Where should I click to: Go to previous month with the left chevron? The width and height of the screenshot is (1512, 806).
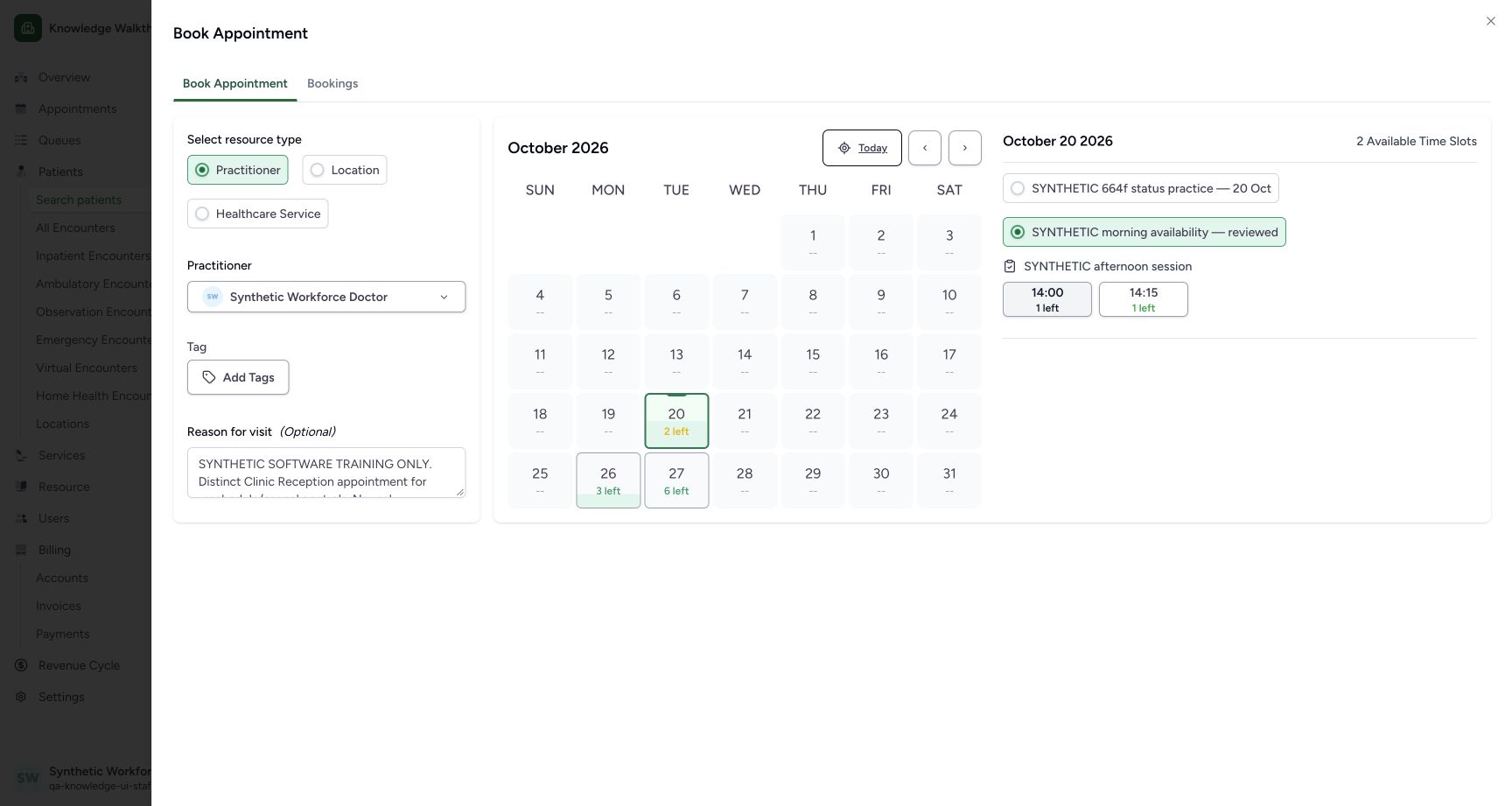point(925,148)
